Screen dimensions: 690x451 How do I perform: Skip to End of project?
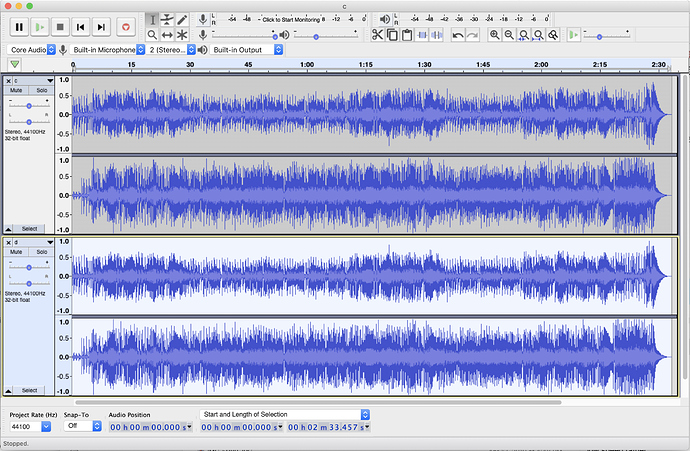pos(101,27)
